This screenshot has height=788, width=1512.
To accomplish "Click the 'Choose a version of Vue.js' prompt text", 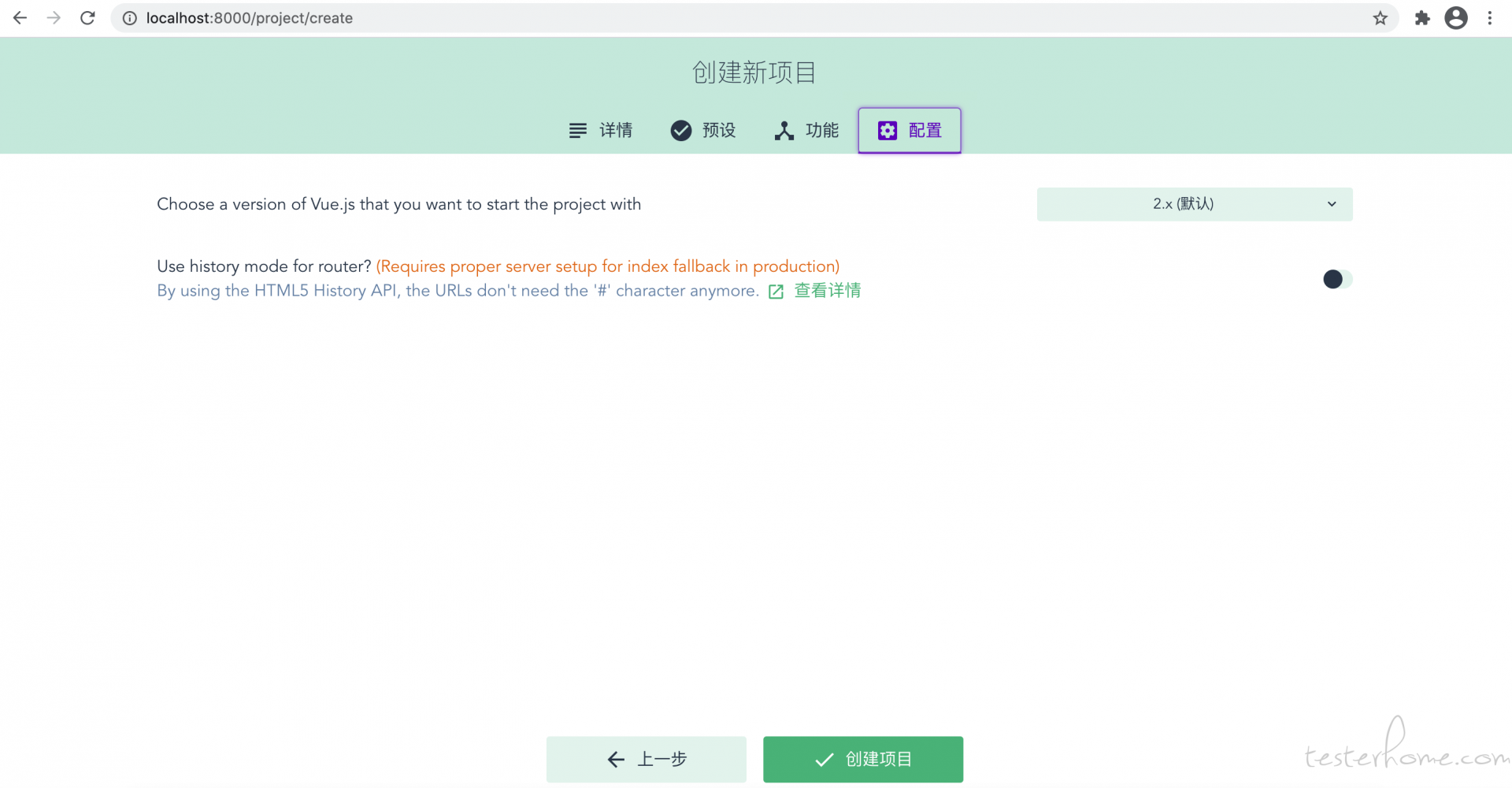I will coord(399,204).
